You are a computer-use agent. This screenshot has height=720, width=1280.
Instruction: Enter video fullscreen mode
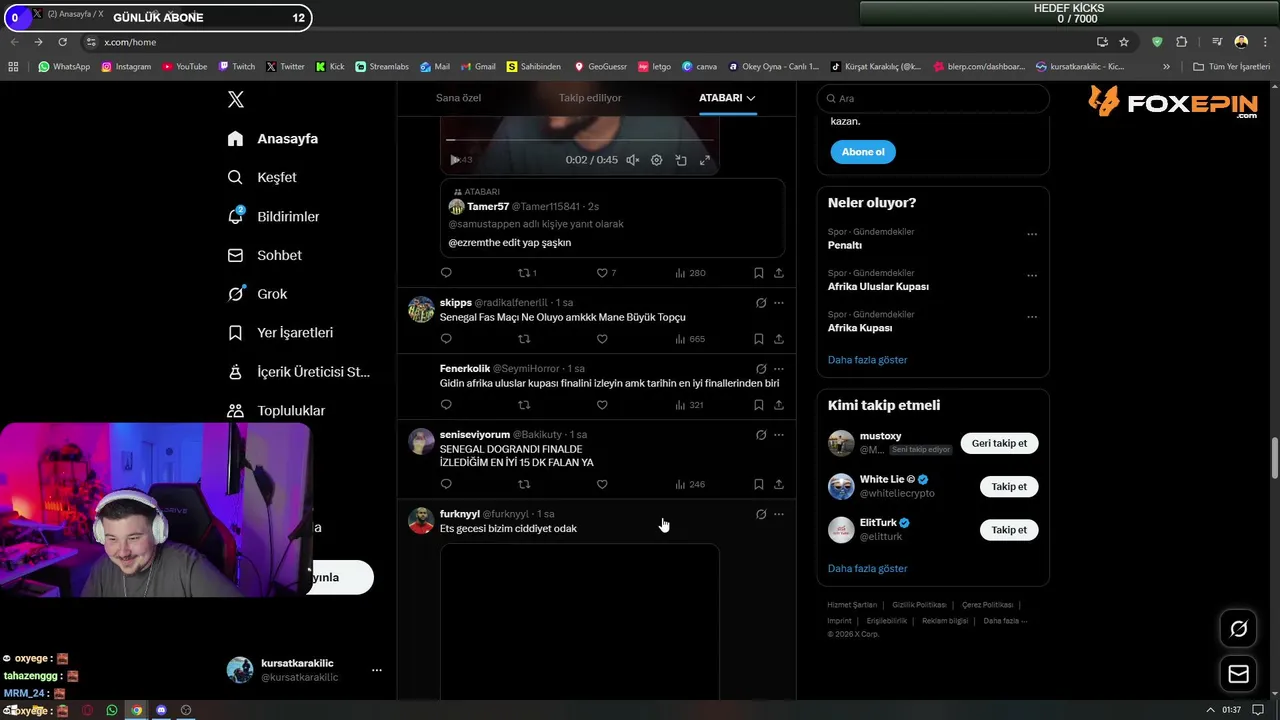coord(704,160)
